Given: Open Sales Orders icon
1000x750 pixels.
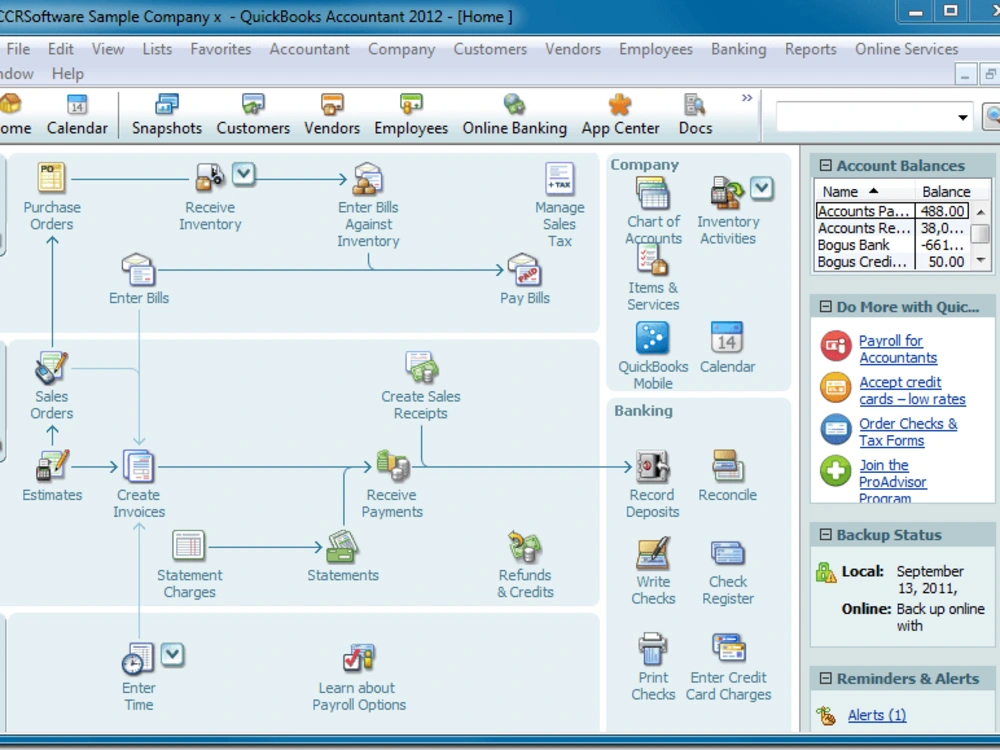Looking at the screenshot, I should [51, 367].
